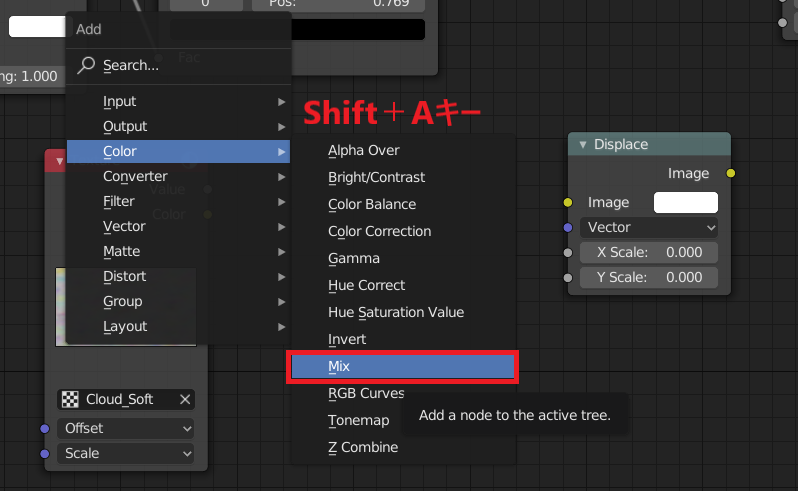Open the Scale dropdown in texture node
Image resolution: width=798 pixels, height=491 pixels.
[x=126, y=453]
